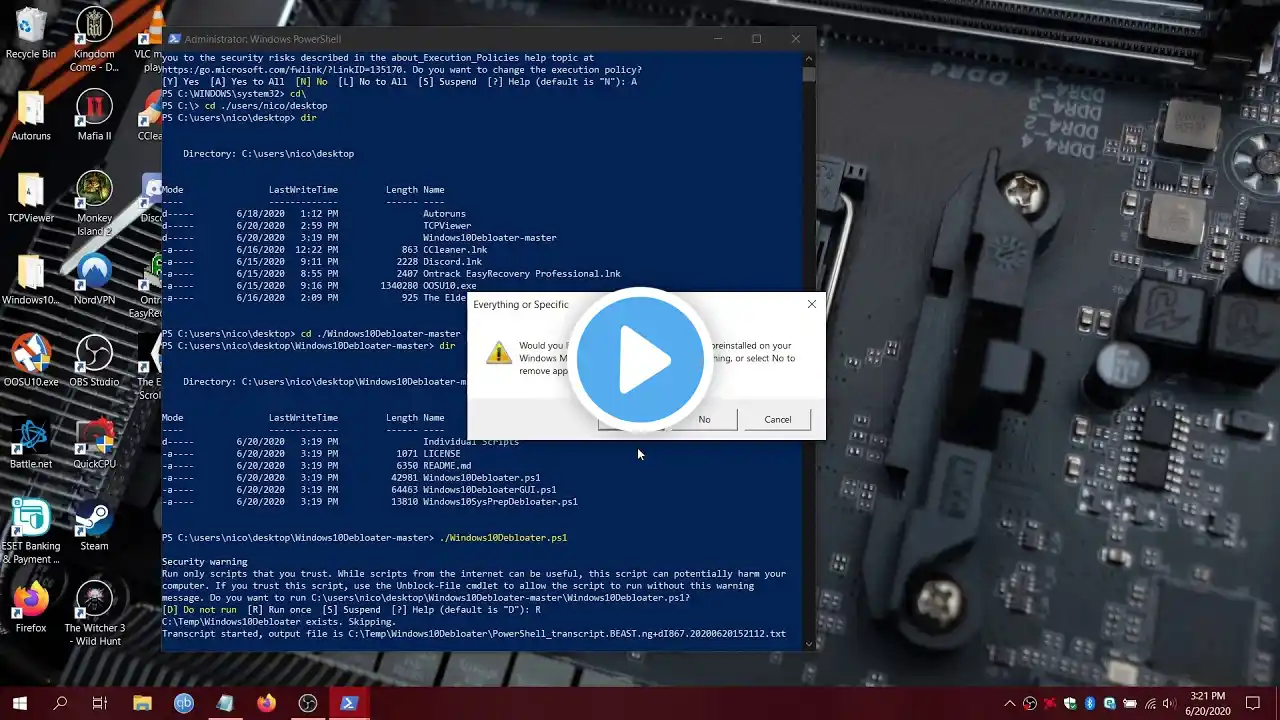Select Monkey Island 2 desktop shortcut
This screenshot has width=1280, height=720.
pyautogui.click(x=94, y=204)
